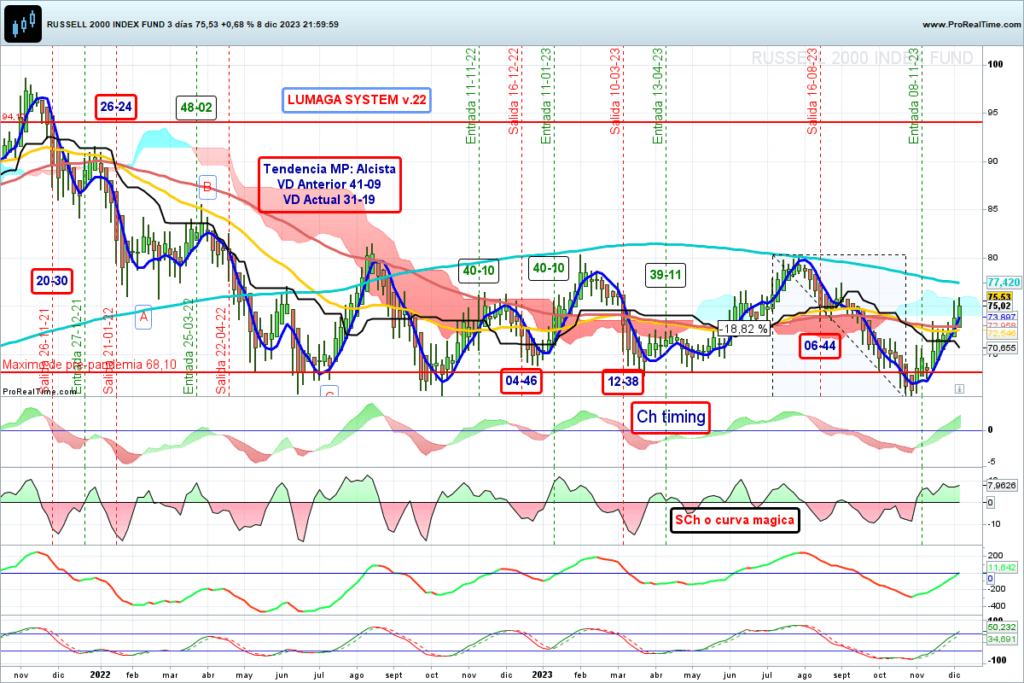Click the yellow 72,546 price tag
This screenshot has height=683, width=1024.
1001,333
